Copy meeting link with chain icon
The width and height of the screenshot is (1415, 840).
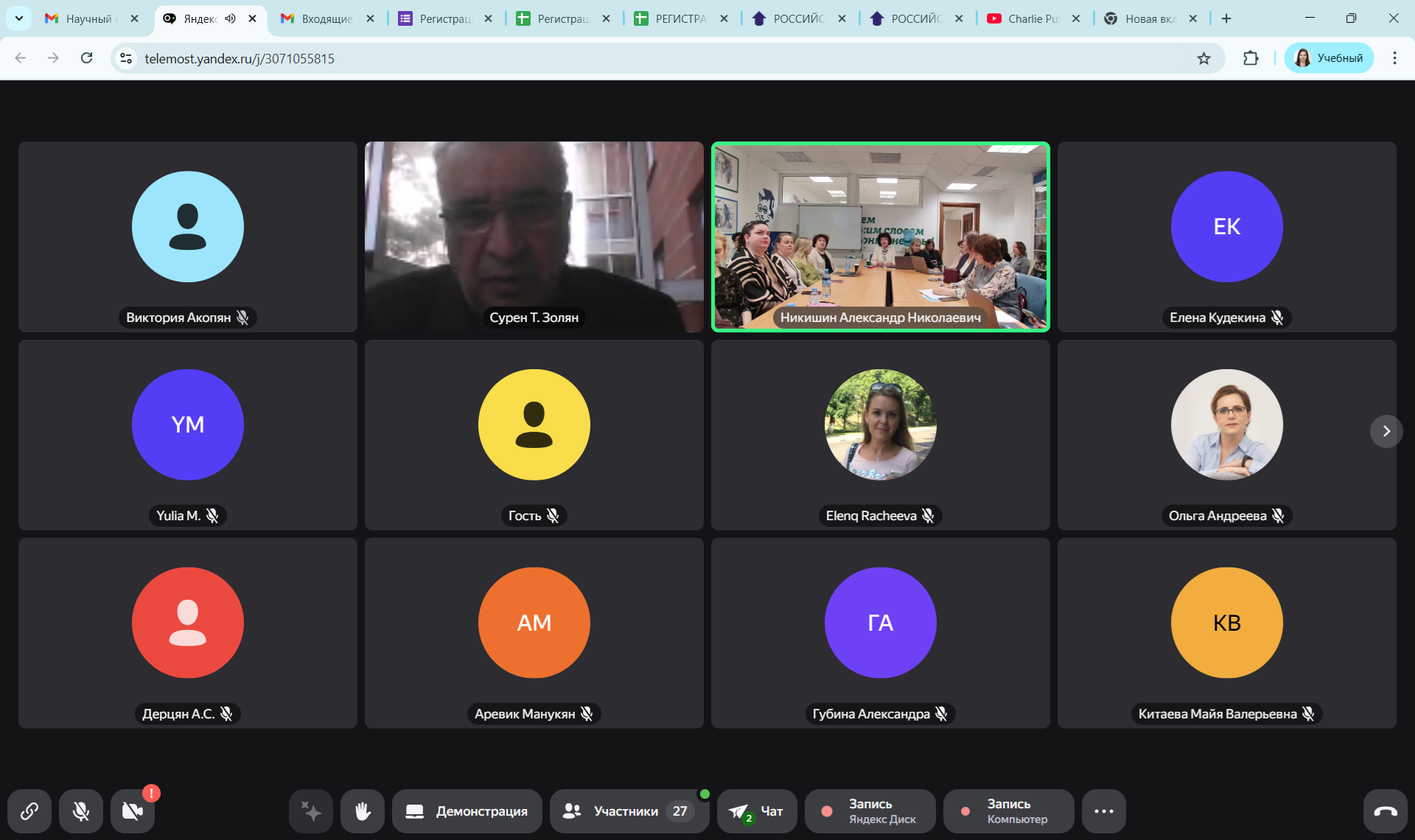(x=29, y=811)
